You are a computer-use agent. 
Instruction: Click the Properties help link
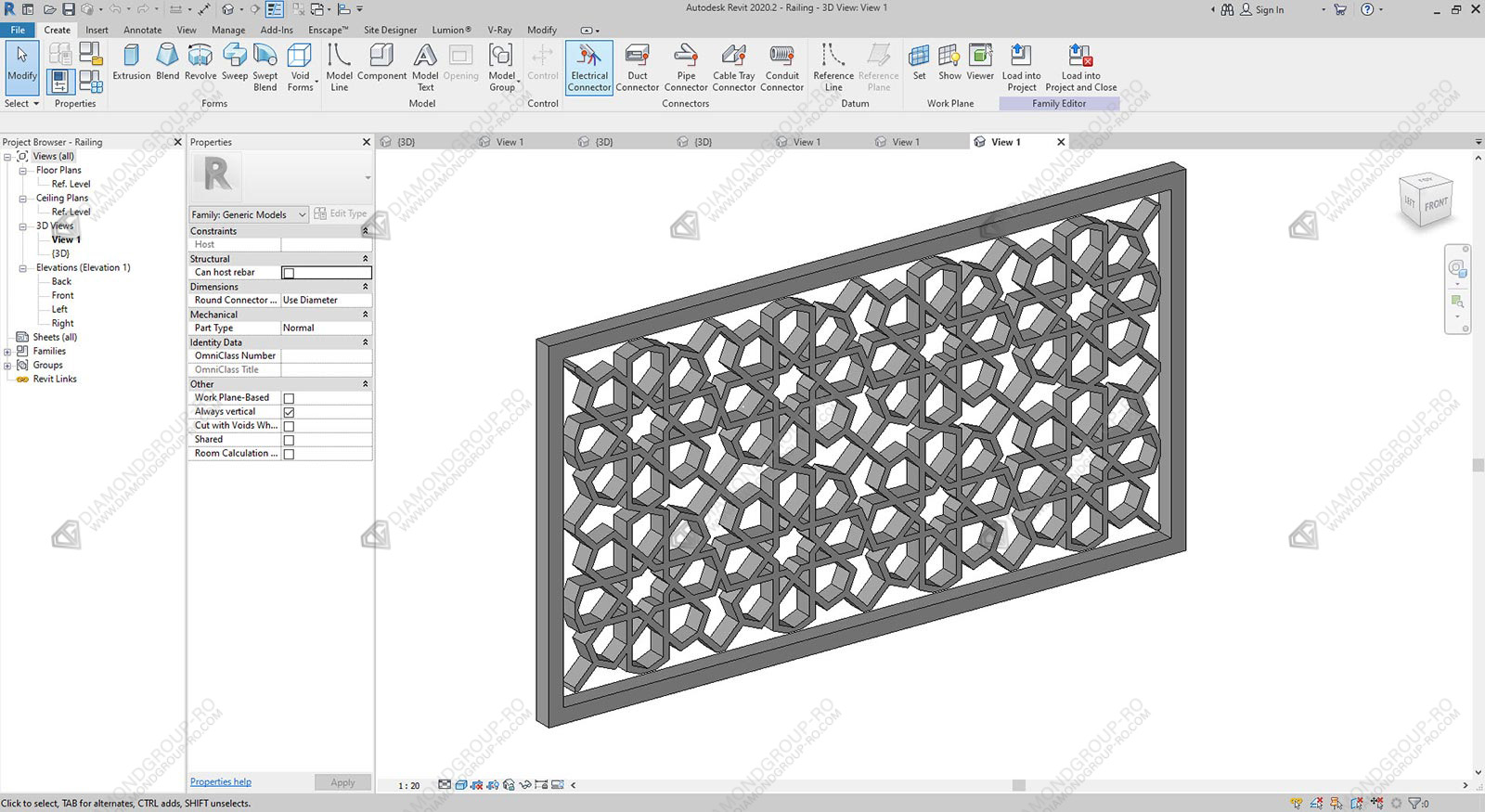point(221,781)
